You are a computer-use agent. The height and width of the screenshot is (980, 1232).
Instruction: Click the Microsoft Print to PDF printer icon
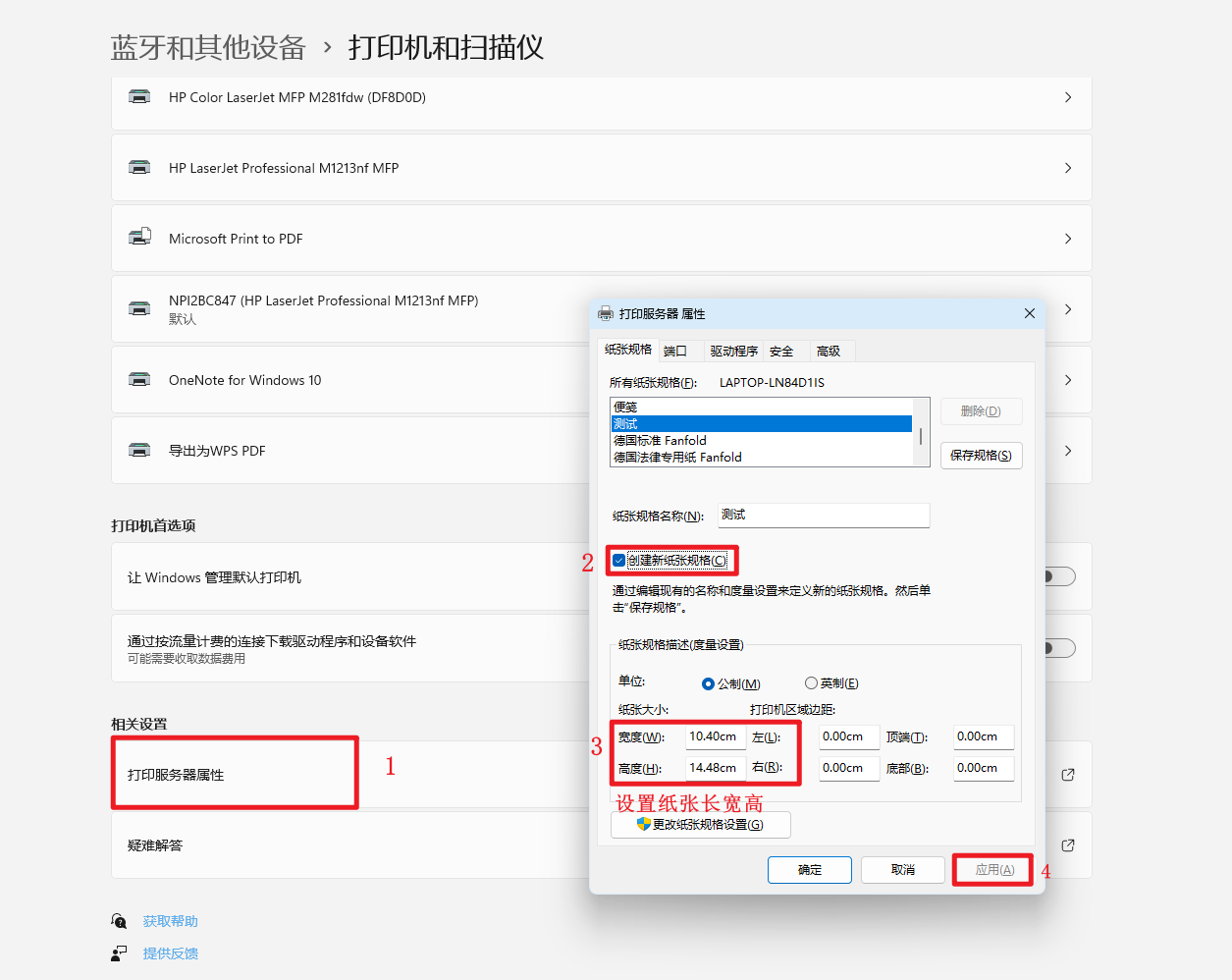coord(139,238)
